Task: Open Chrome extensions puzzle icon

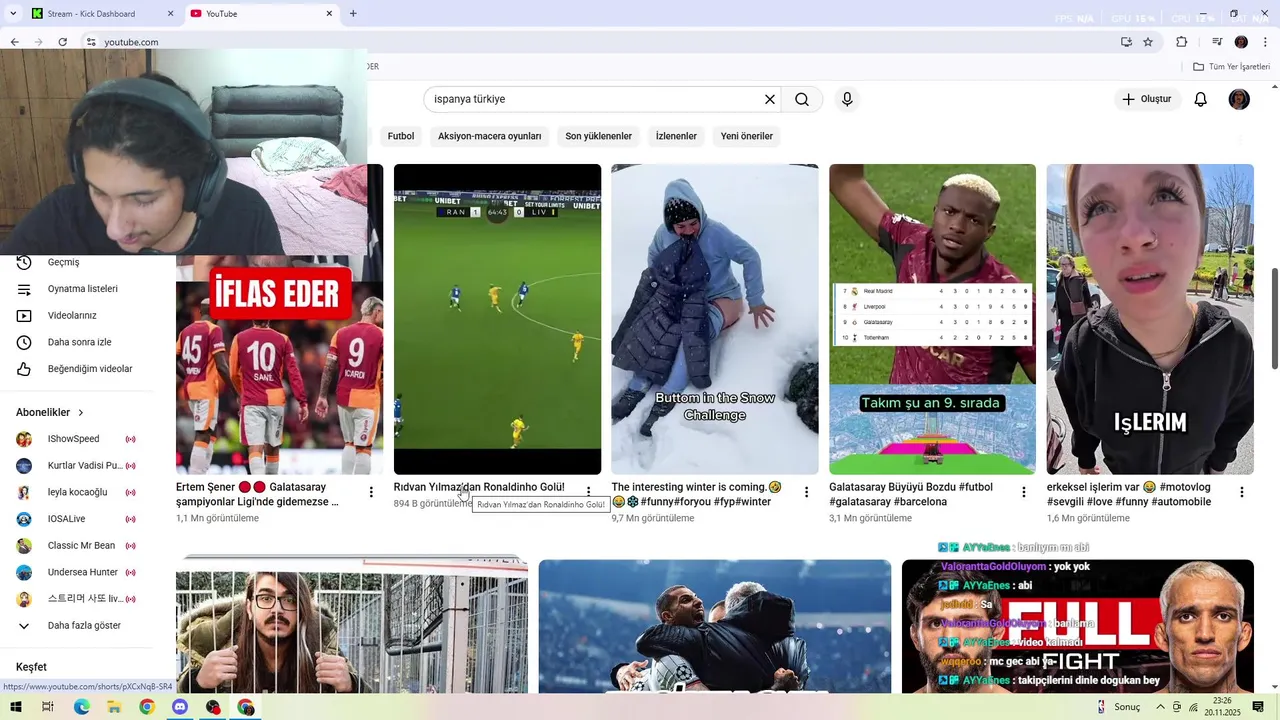Action: click(x=1181, y=42)
